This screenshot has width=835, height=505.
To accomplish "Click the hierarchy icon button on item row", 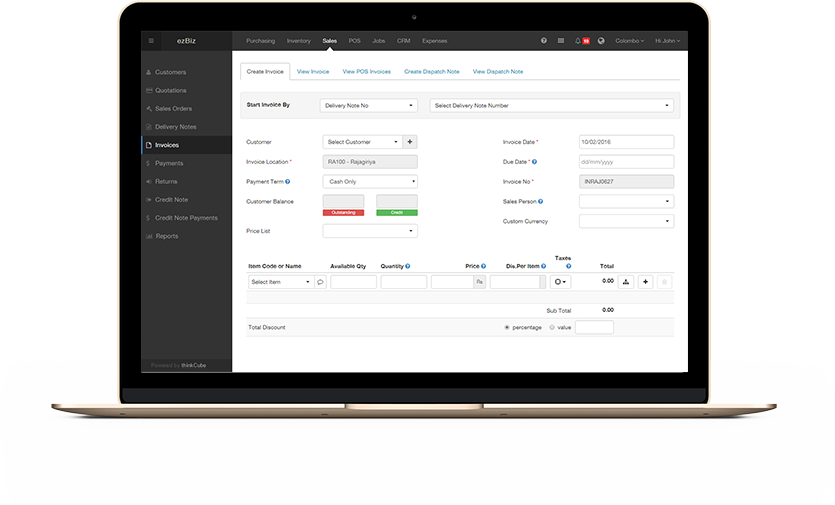I will click(x=626, y=282).
